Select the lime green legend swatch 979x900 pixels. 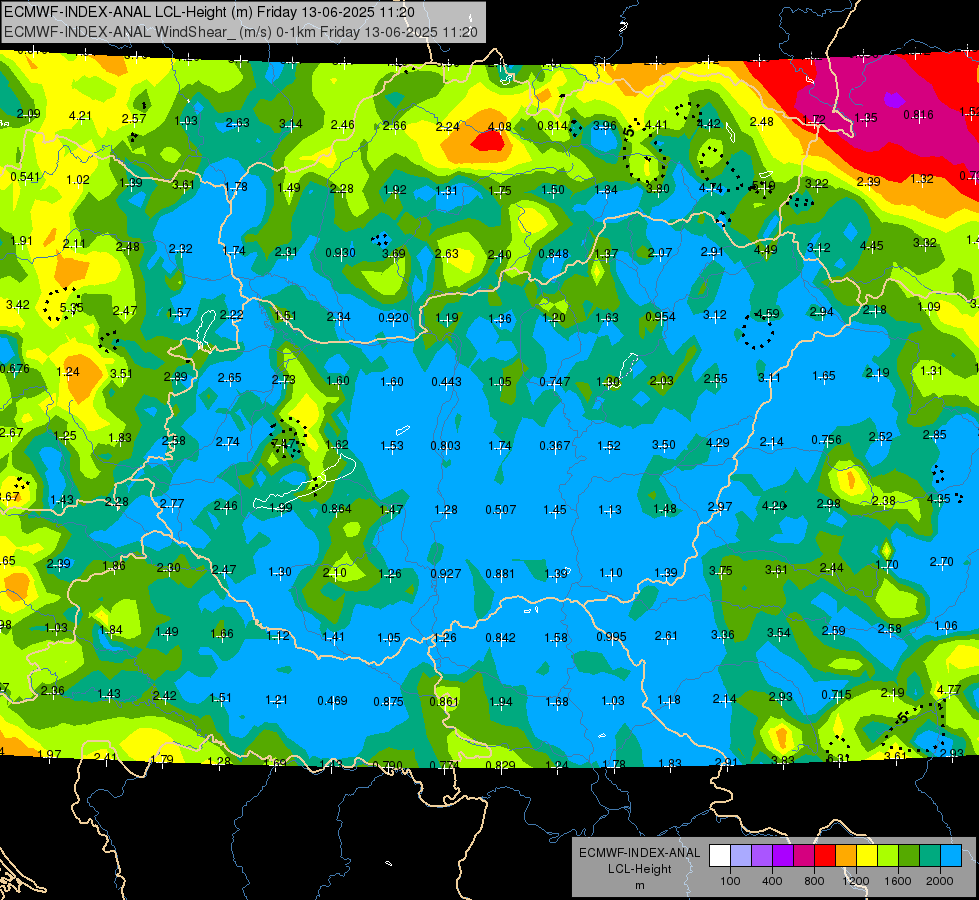coord(888,855)
